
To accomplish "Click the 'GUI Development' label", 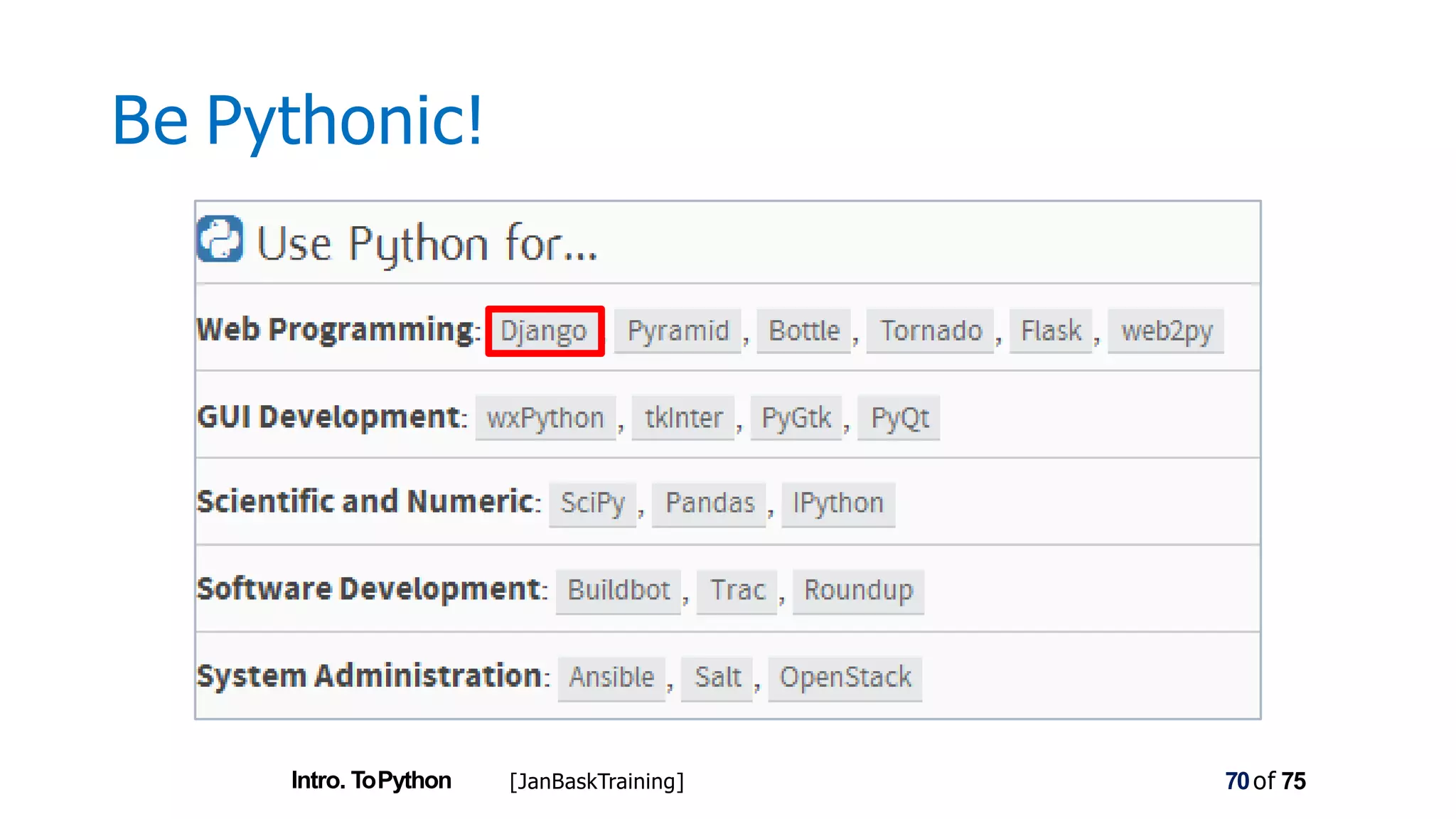I will [329, 417].
